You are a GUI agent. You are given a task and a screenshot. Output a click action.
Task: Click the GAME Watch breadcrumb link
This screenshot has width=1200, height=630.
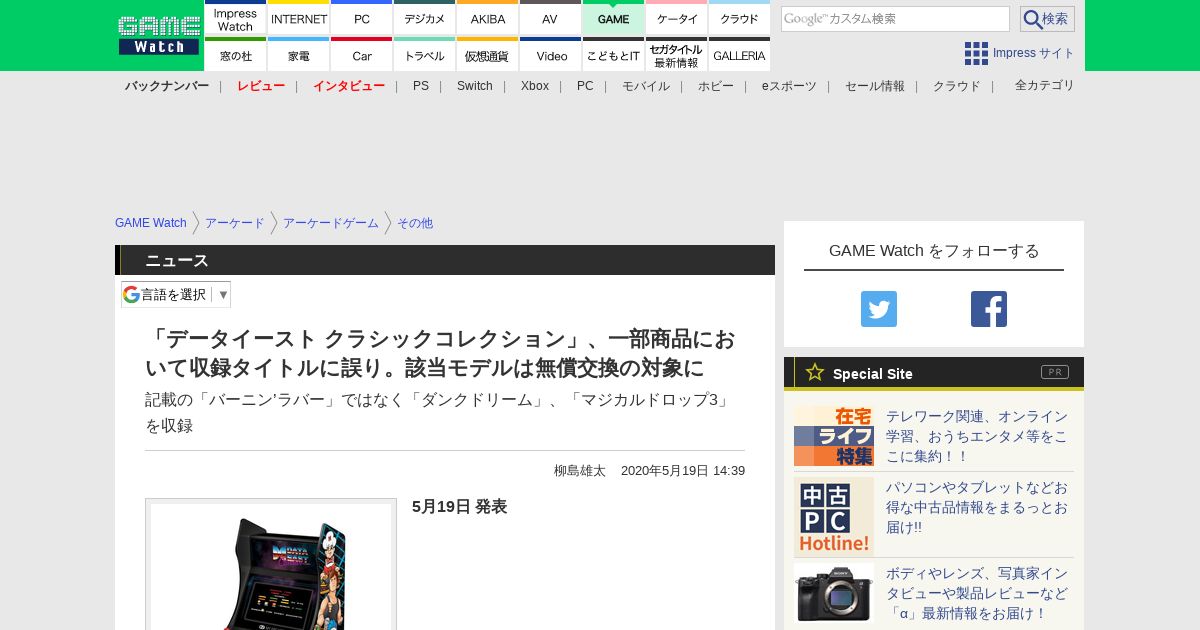tap(151, 223)
